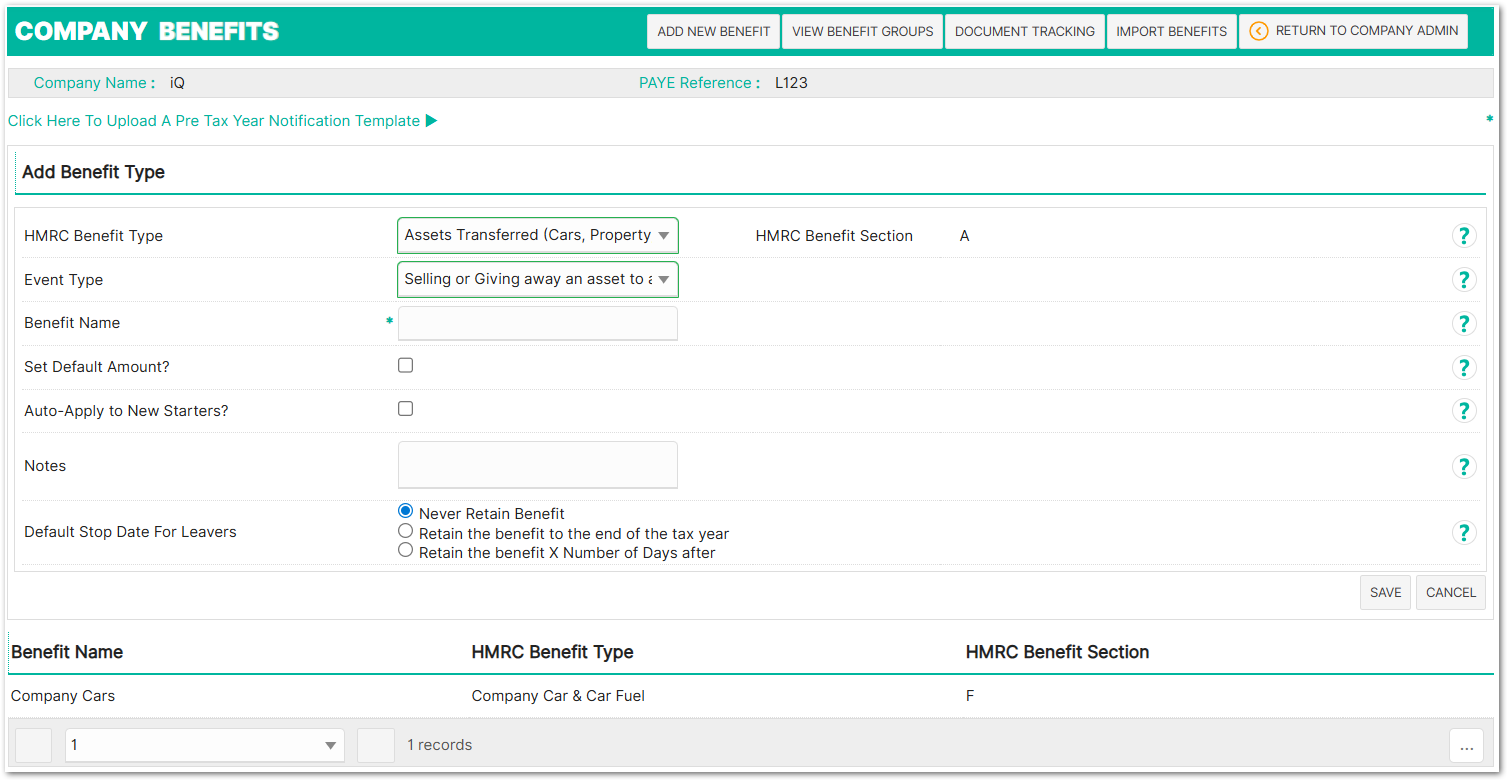The image size is (1511, 781).
Task: Click into the Benefit Name text field
Action: tap(537, 323)
